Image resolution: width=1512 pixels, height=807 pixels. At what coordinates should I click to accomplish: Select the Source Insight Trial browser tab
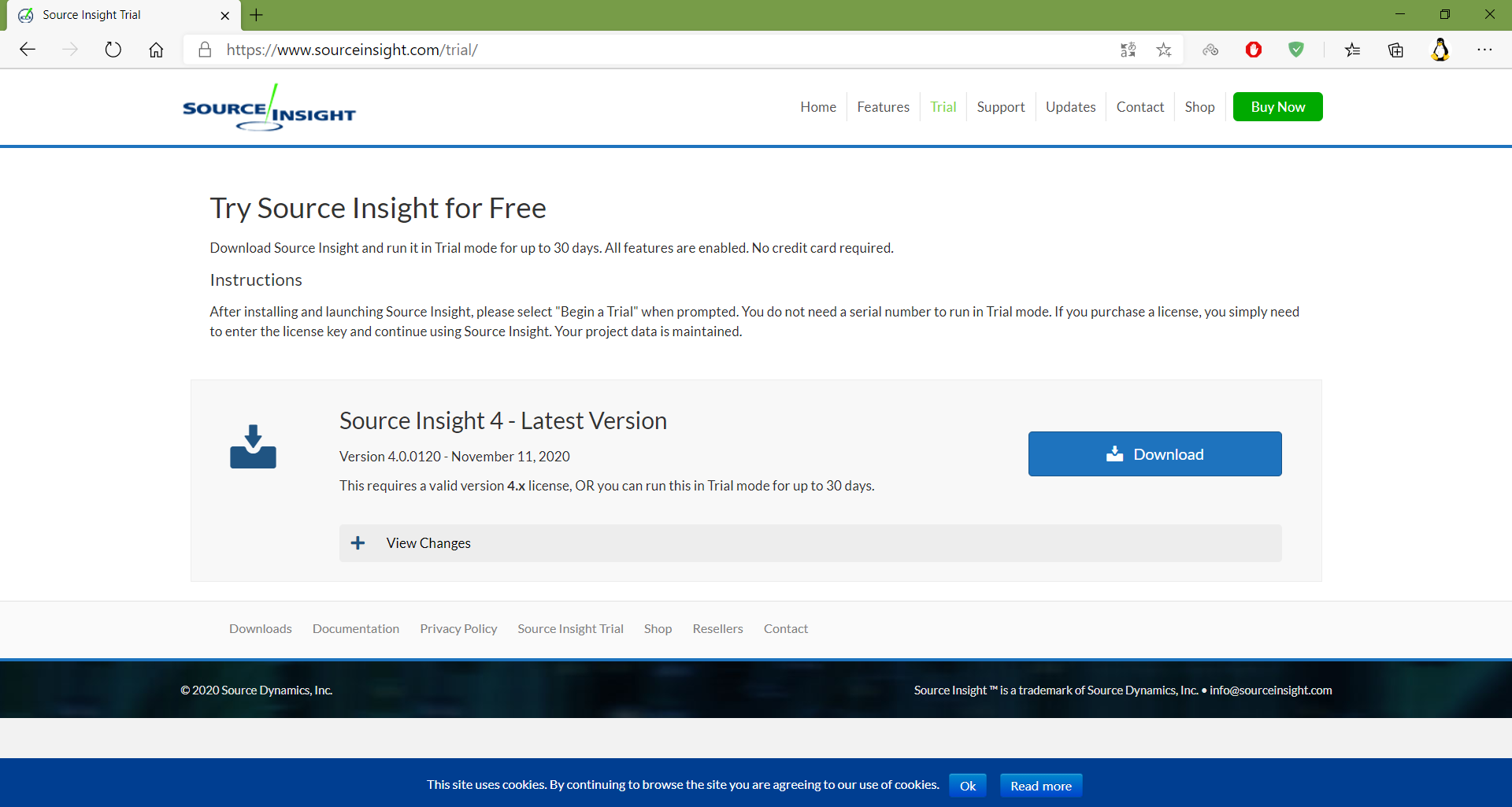(122, 15)
